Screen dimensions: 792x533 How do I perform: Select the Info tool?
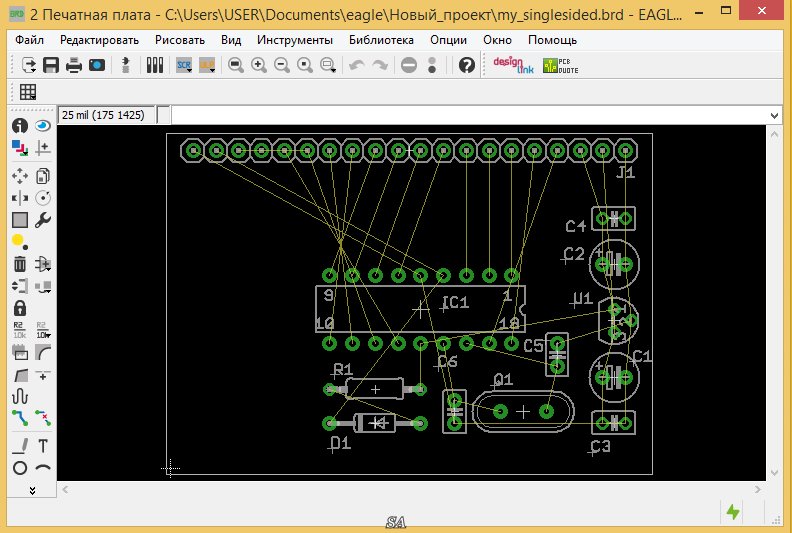tap(19, 126)
